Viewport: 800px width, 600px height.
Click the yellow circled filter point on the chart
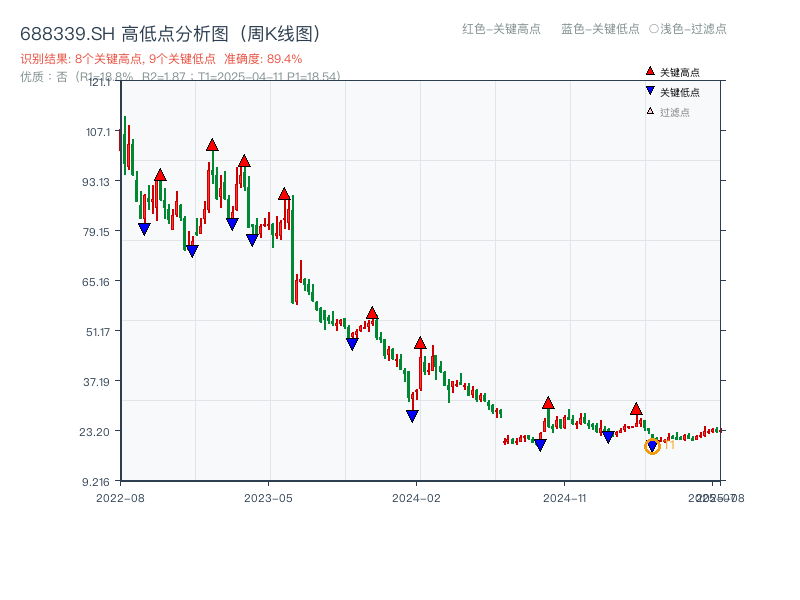coord(653,447)
